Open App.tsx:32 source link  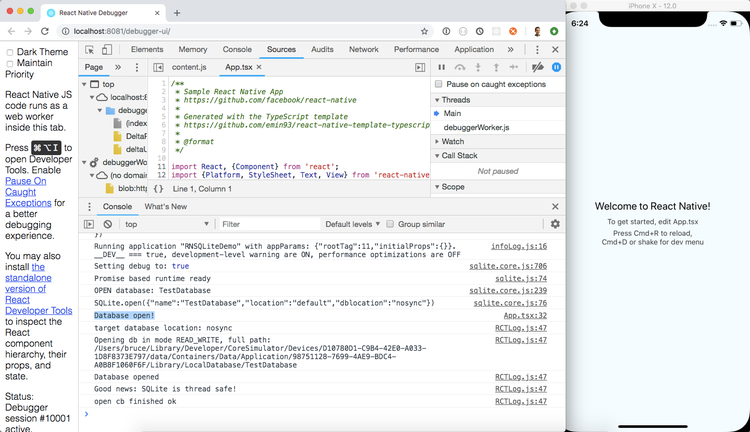[525, 316]
